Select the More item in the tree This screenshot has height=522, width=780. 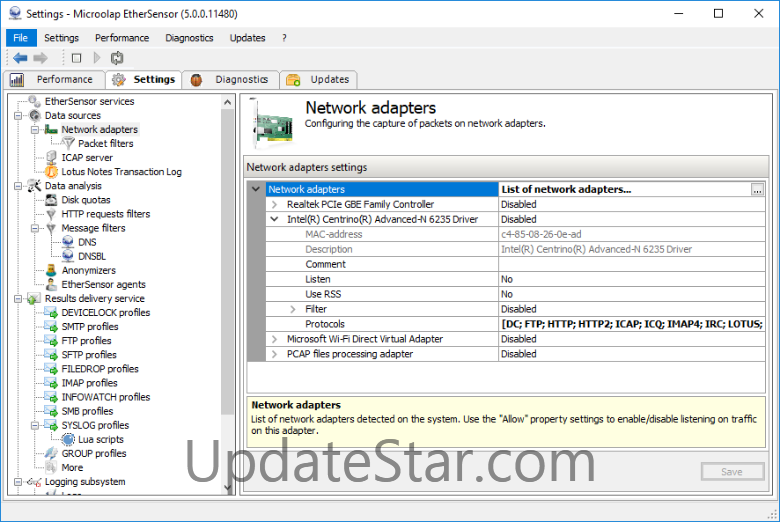point(73,468)
